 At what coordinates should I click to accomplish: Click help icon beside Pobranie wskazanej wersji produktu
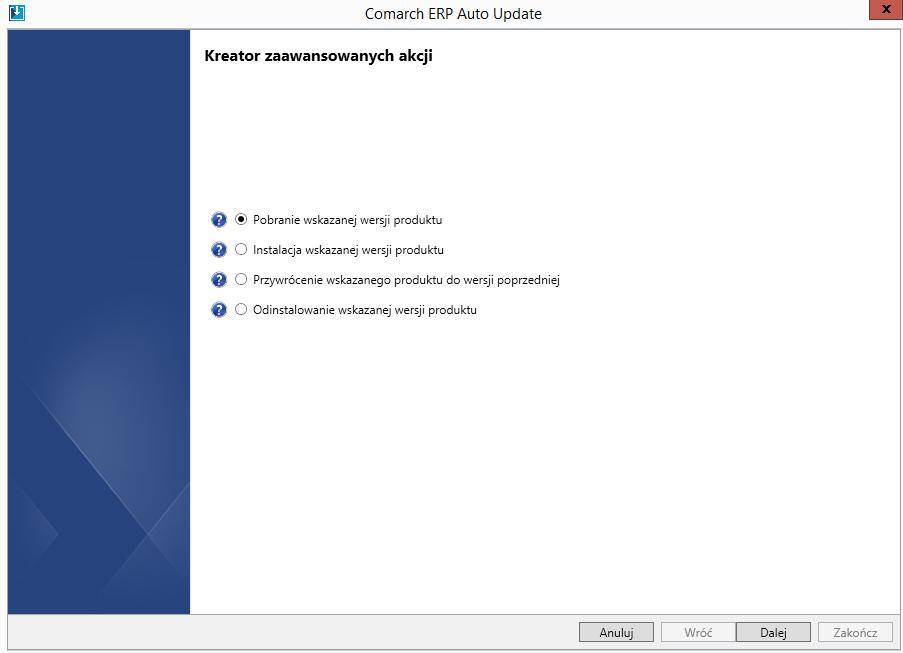(219, 220)
